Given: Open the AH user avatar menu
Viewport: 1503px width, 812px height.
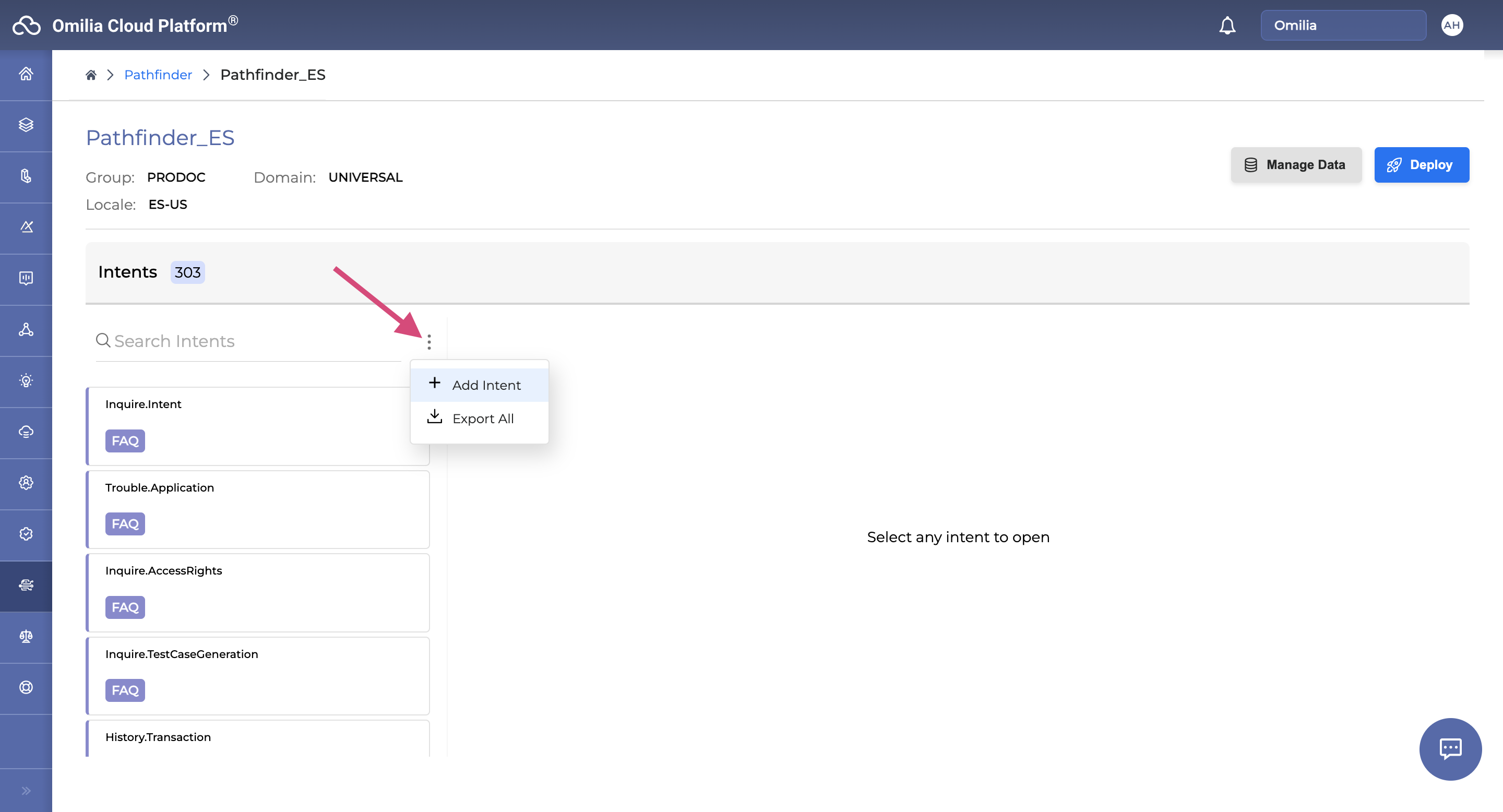Looking at the screenshot, I should click(1452, 25).
